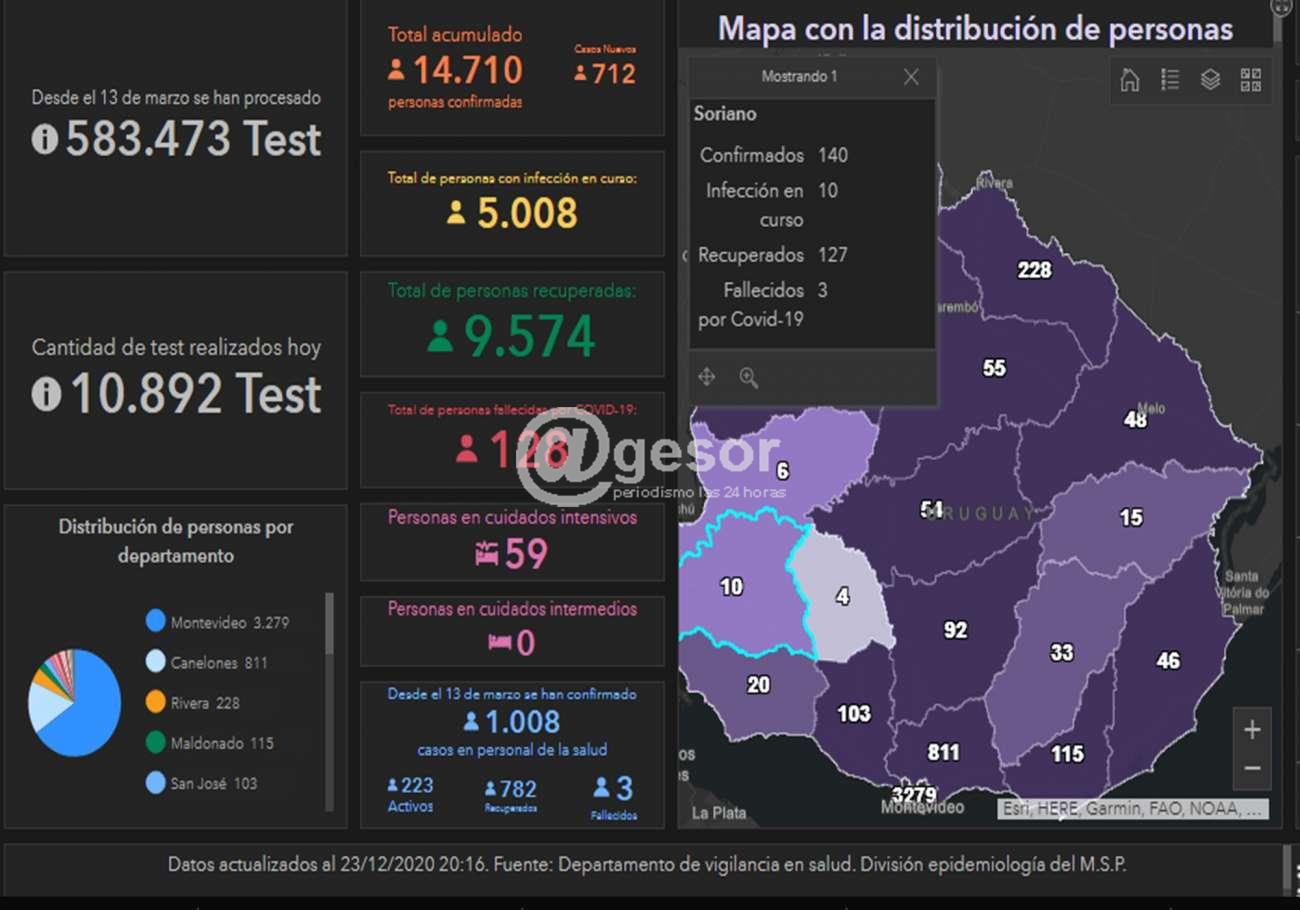
Task: Click the Rivera orange legend swatch
Action: click(x=155, y=703)
